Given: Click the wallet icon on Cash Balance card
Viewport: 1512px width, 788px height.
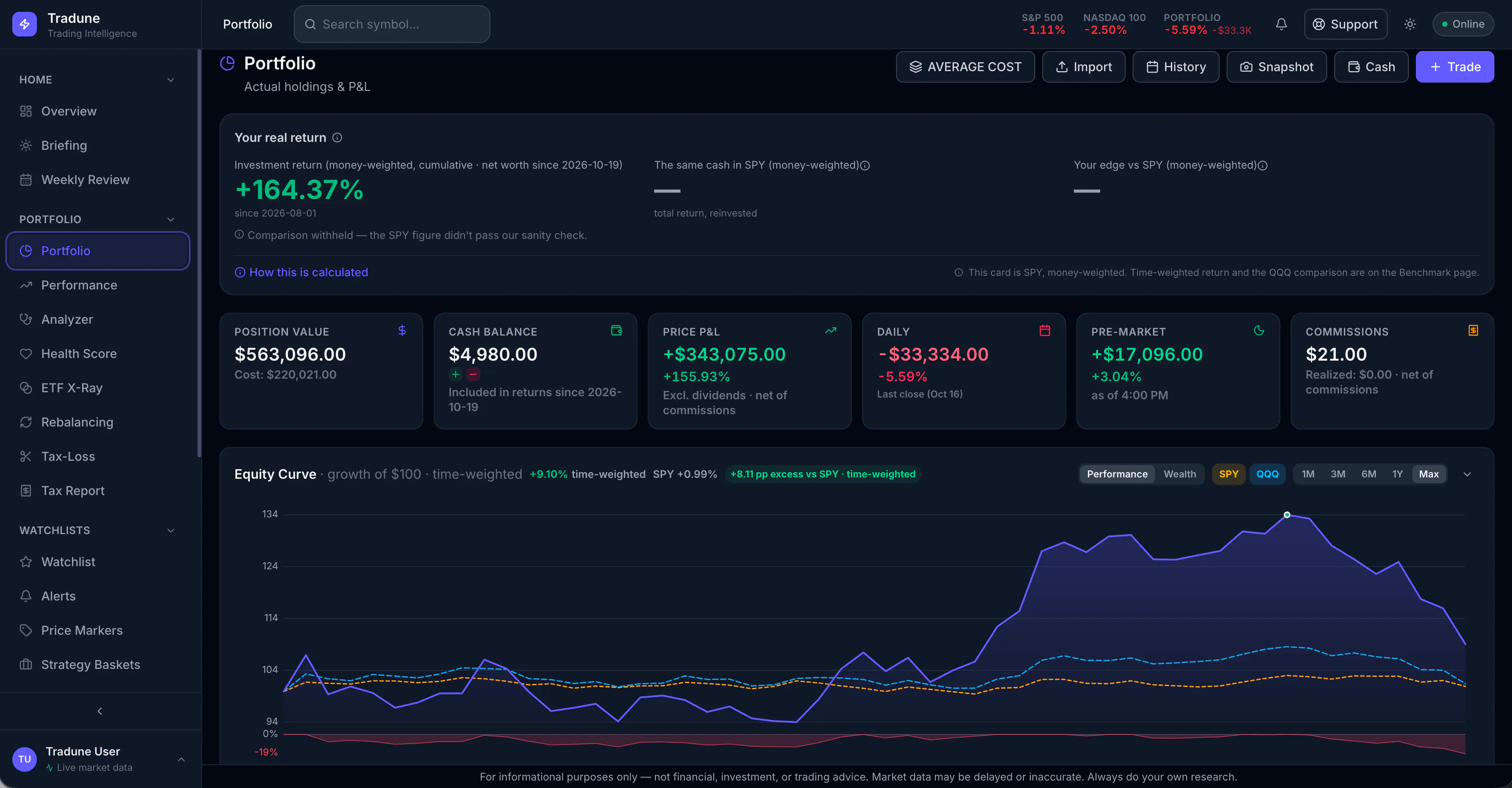Looking at the screenshot, I should (616, 331).
